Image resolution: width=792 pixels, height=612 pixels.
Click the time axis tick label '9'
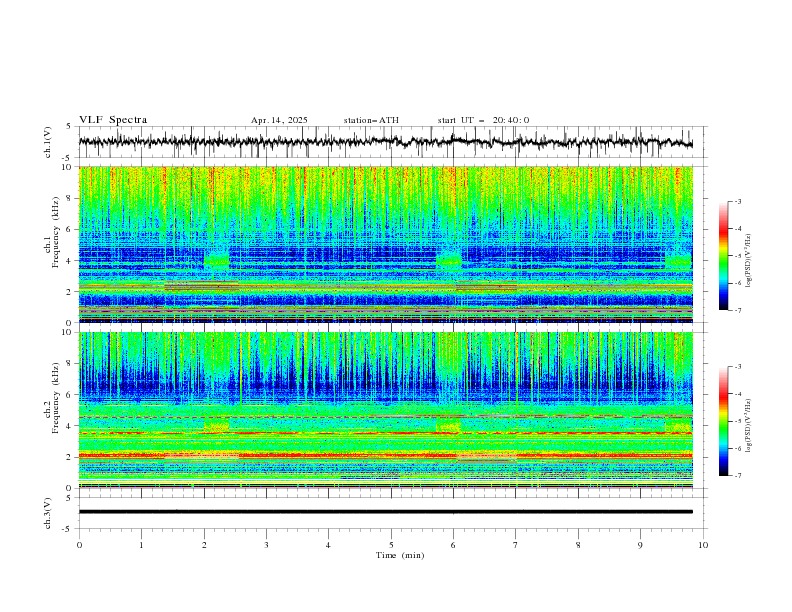point(640,545)
